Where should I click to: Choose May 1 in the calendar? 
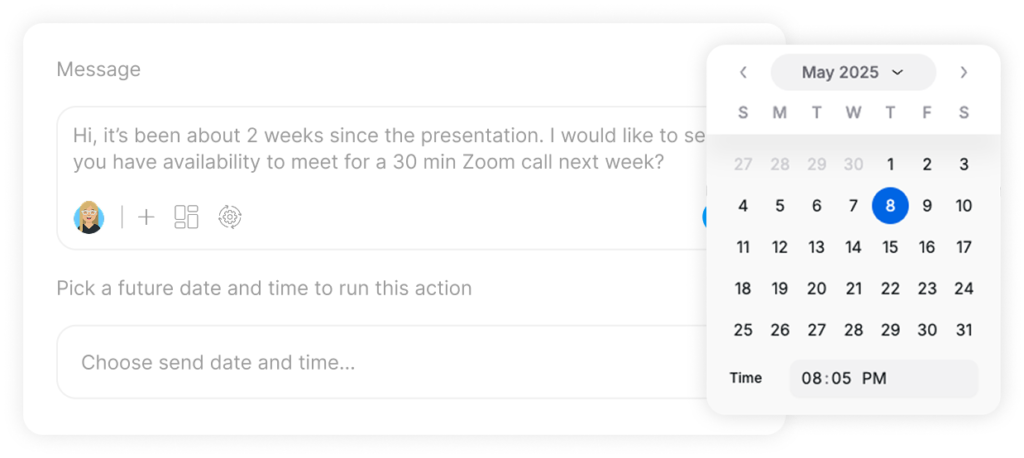[890, 165]
